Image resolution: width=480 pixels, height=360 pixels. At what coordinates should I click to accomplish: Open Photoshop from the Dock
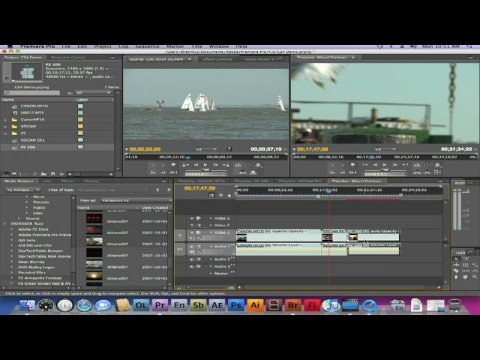coord(236,305)
